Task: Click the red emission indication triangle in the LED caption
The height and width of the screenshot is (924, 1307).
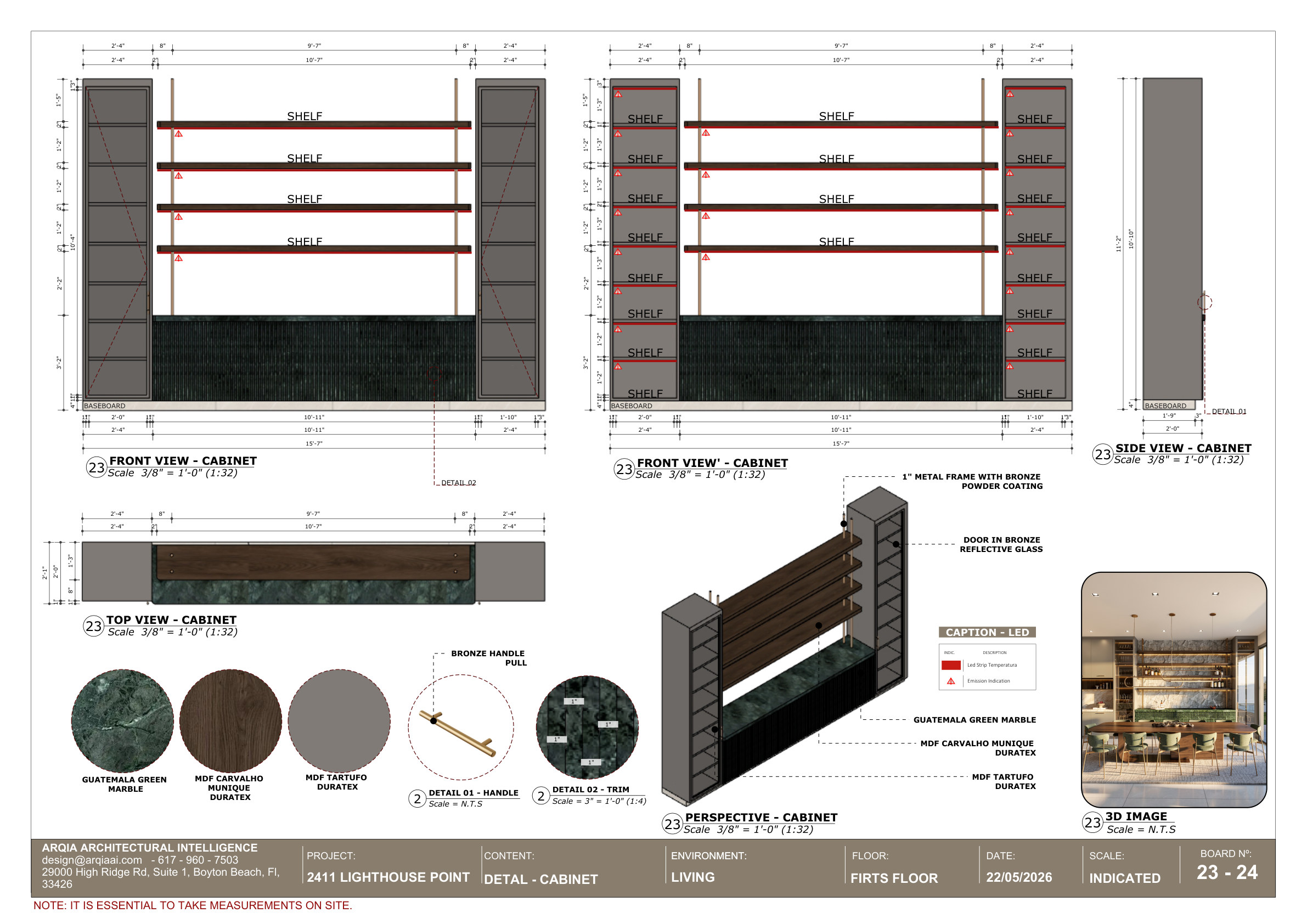Action: tap(951, 681)
